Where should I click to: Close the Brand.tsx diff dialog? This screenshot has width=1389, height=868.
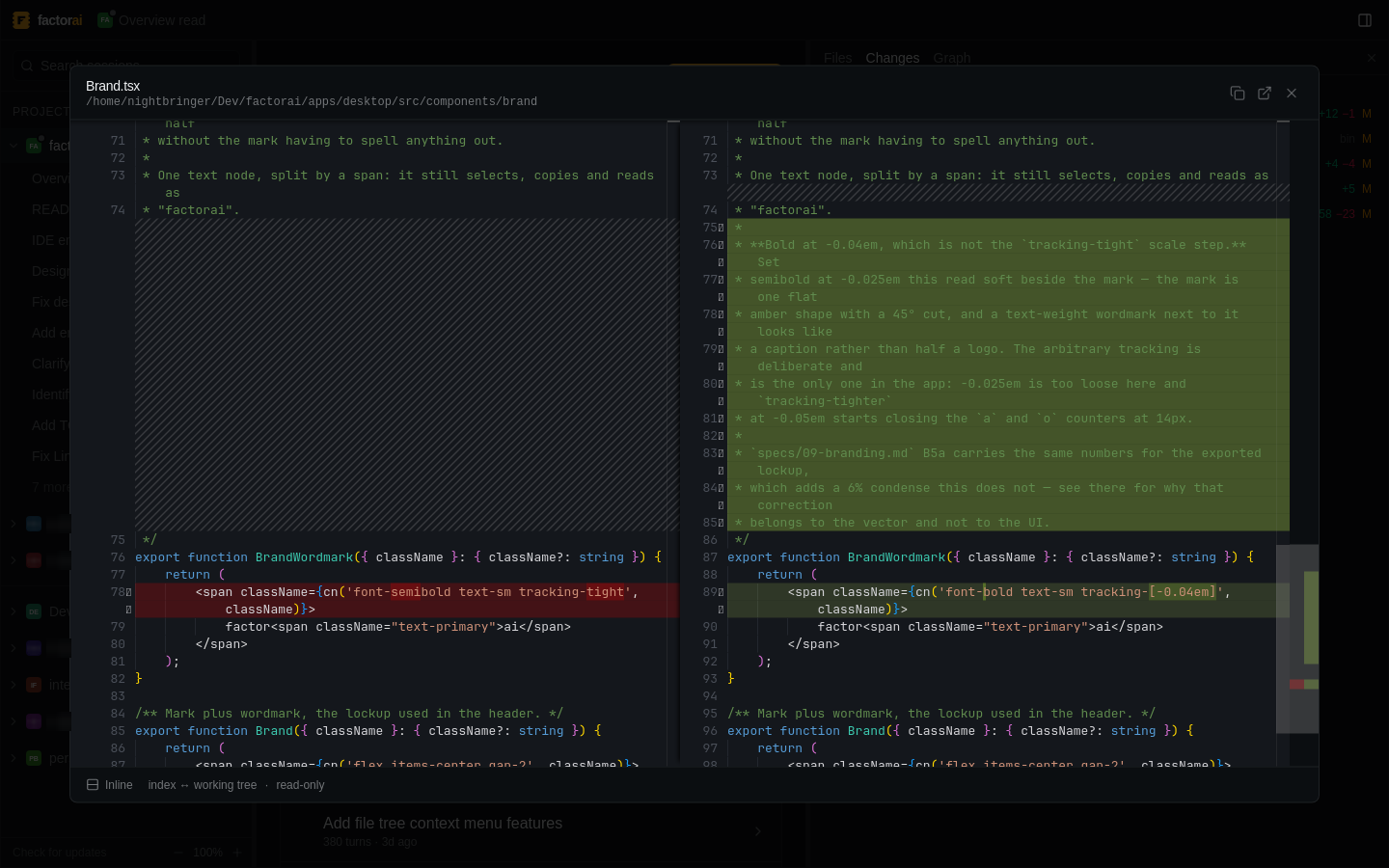[x=1292, y=94]
